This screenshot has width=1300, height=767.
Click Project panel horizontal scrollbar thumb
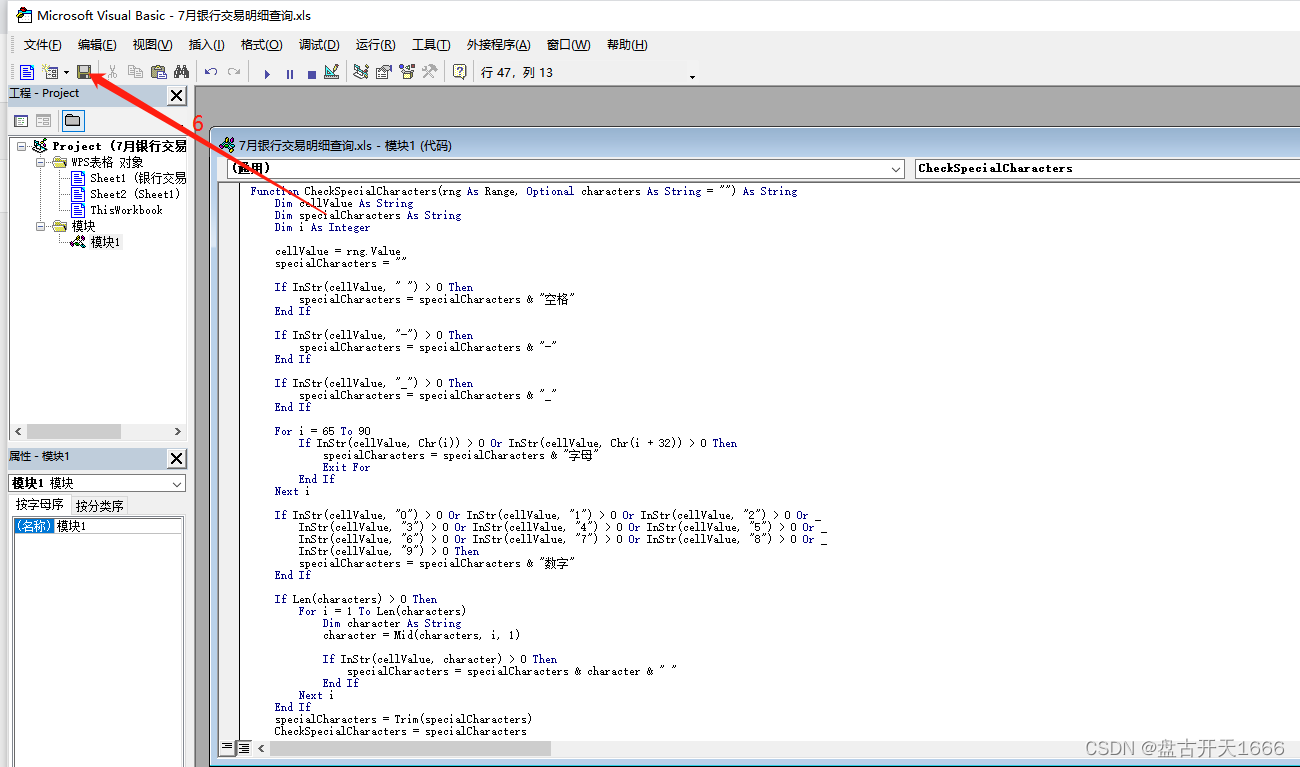(74, 432)
